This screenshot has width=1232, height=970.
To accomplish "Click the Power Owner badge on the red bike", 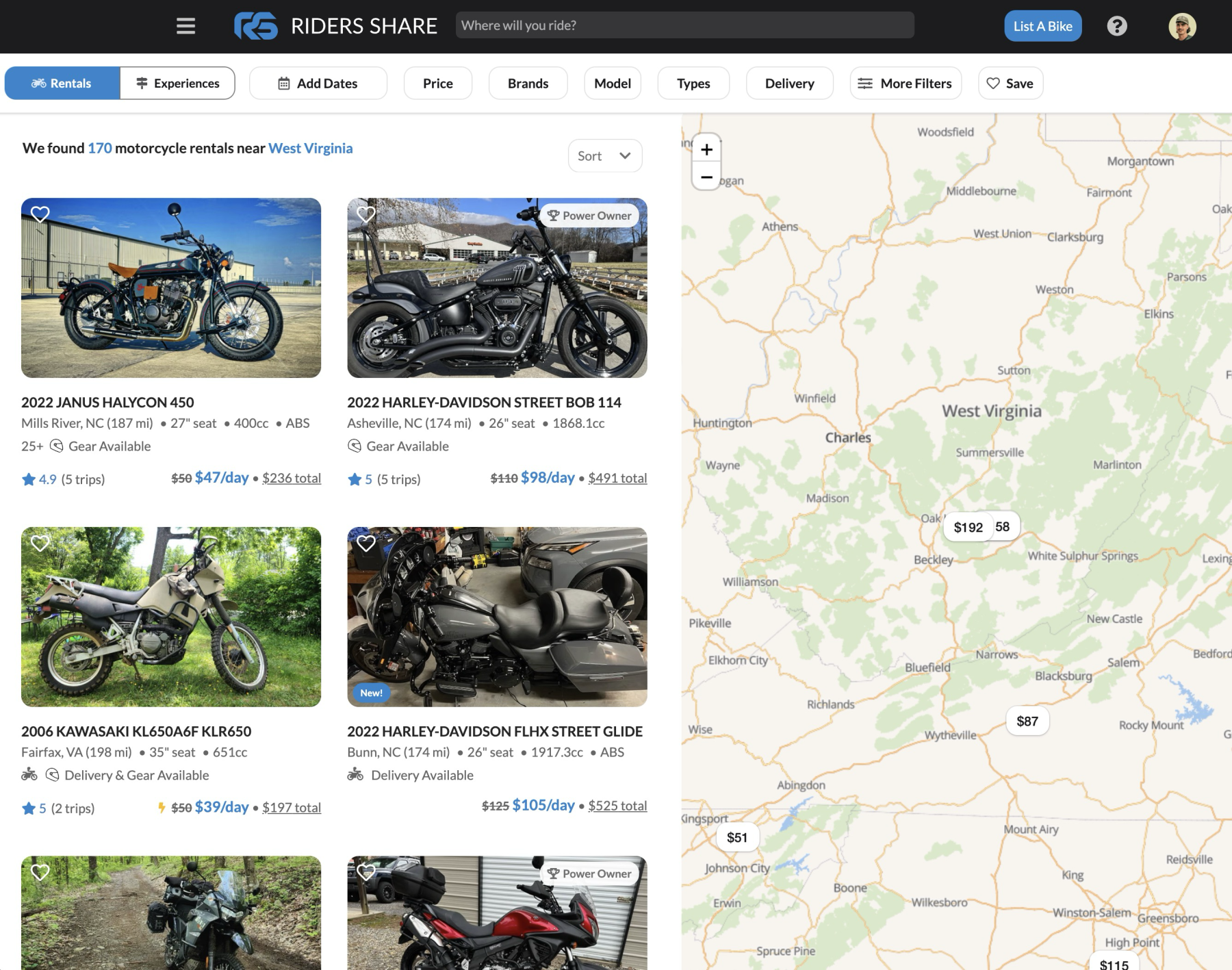I will click(589, 873).
